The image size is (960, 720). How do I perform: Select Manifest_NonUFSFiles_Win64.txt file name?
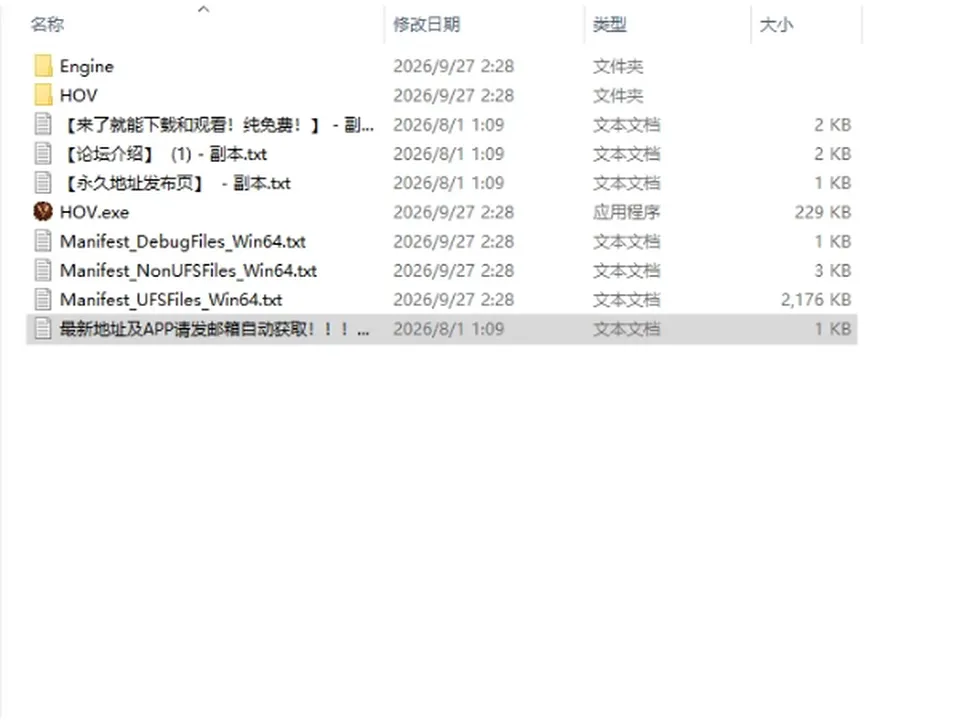(x=189, y=271)
